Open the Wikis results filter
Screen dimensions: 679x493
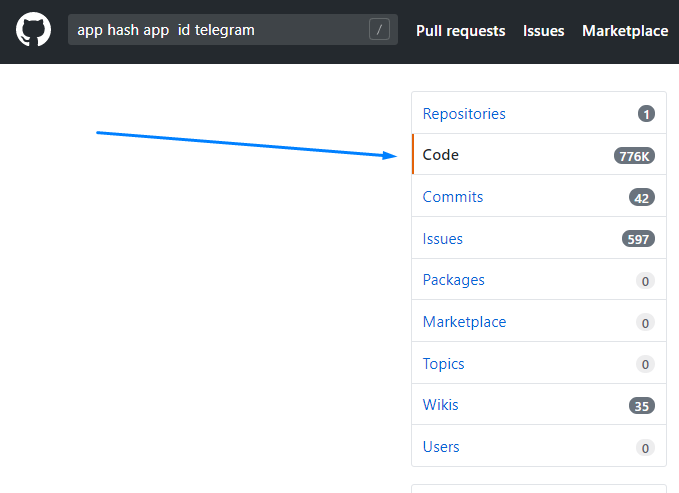(x=441, y=405)
